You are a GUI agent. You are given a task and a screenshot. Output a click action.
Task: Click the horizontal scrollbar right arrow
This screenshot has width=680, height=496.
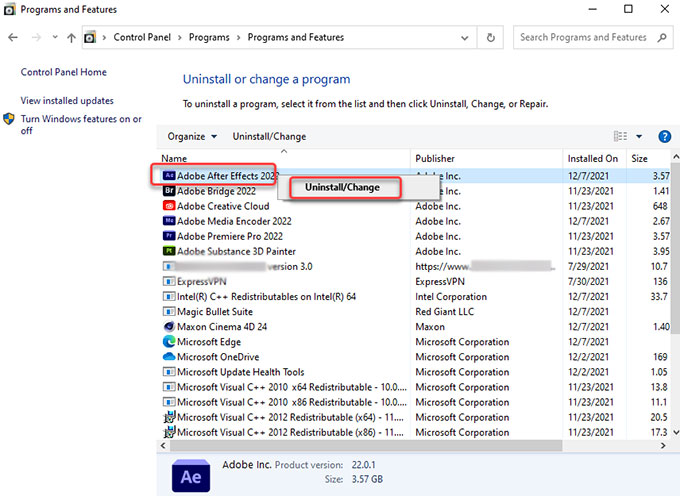pyautogui.click(x=663, y=445)
